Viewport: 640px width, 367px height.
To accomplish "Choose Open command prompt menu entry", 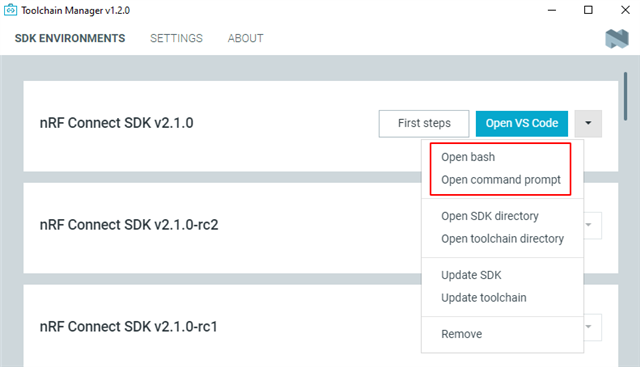I will point(502,180).
